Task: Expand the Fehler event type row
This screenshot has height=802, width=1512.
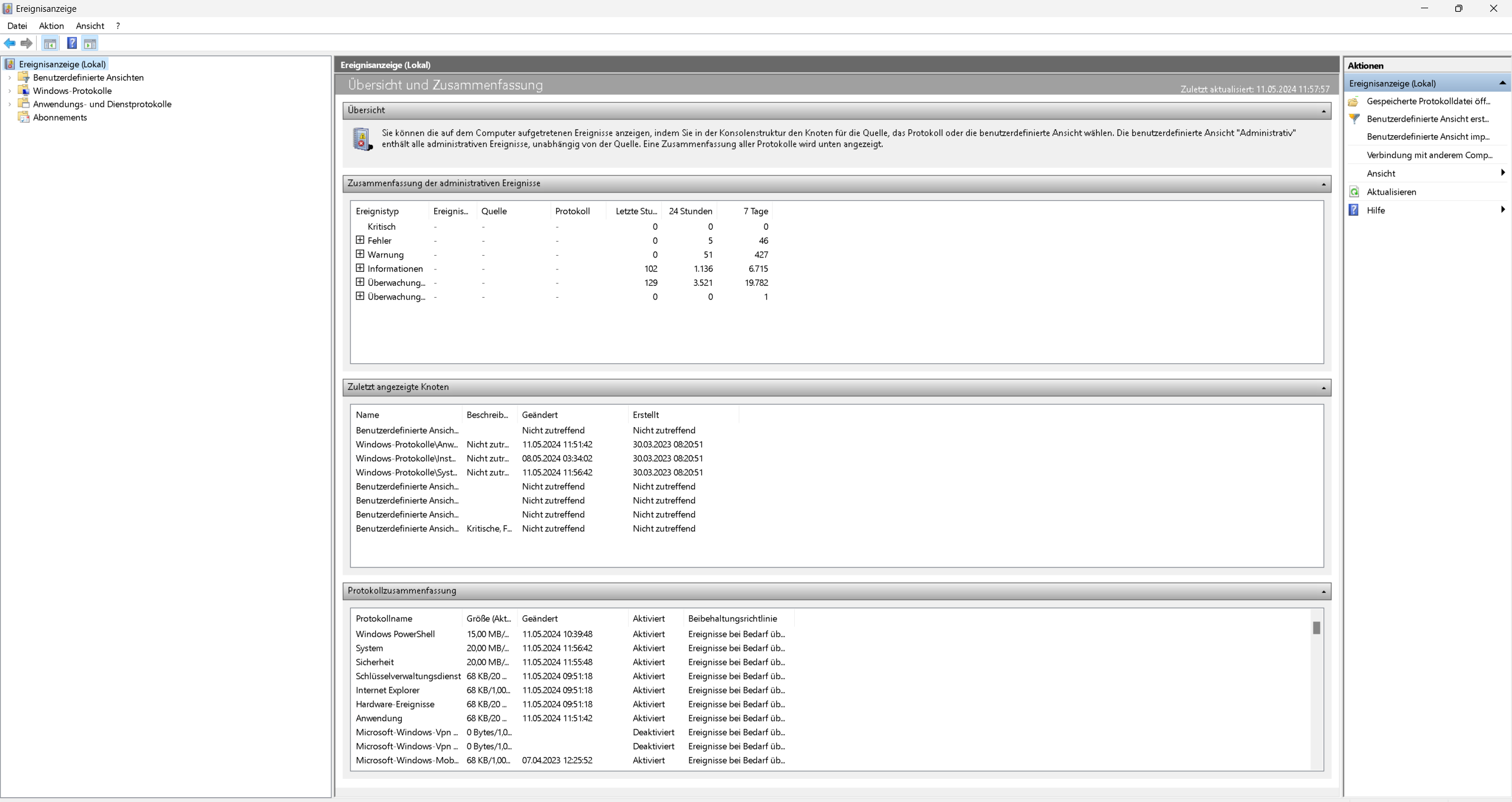Action: 360,240
